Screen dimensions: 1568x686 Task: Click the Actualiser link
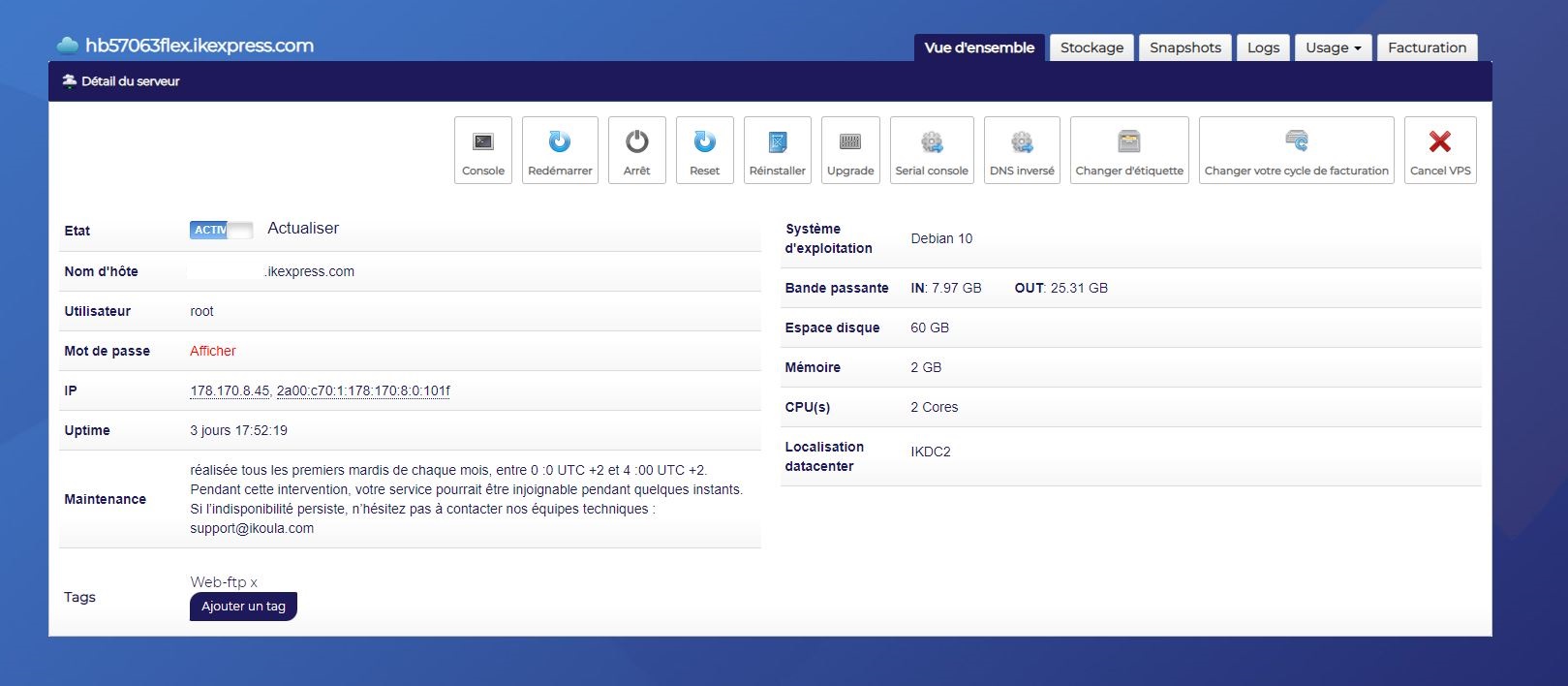tap(303, 229)
